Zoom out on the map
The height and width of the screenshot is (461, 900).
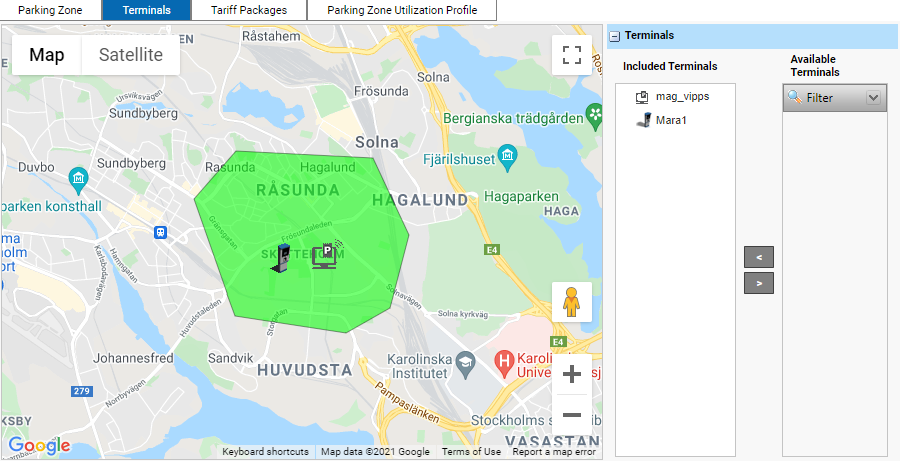(572, 414)
